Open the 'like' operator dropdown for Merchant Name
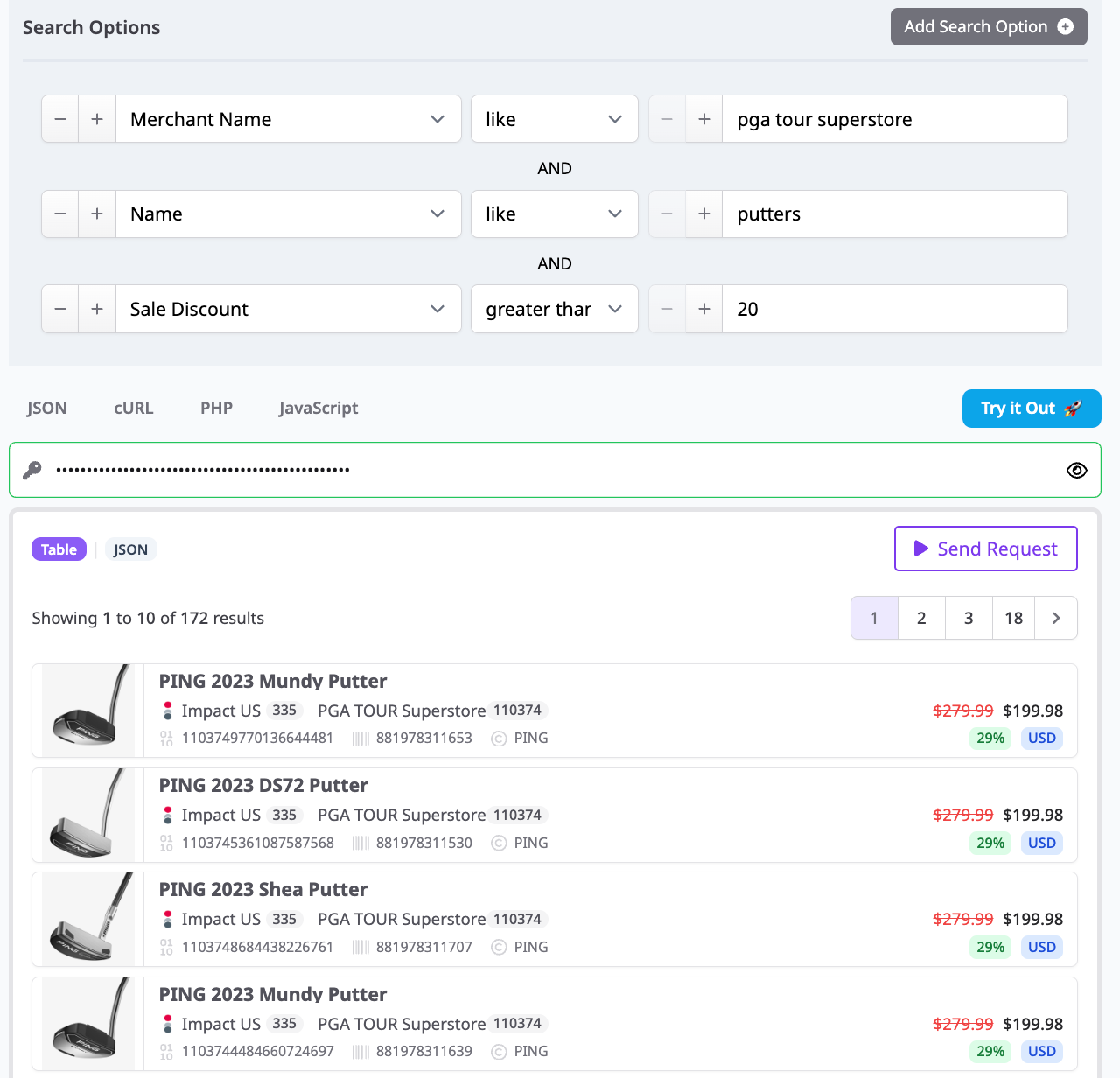This screenshot has width=1120, height=1078. [x=555, y=119]
